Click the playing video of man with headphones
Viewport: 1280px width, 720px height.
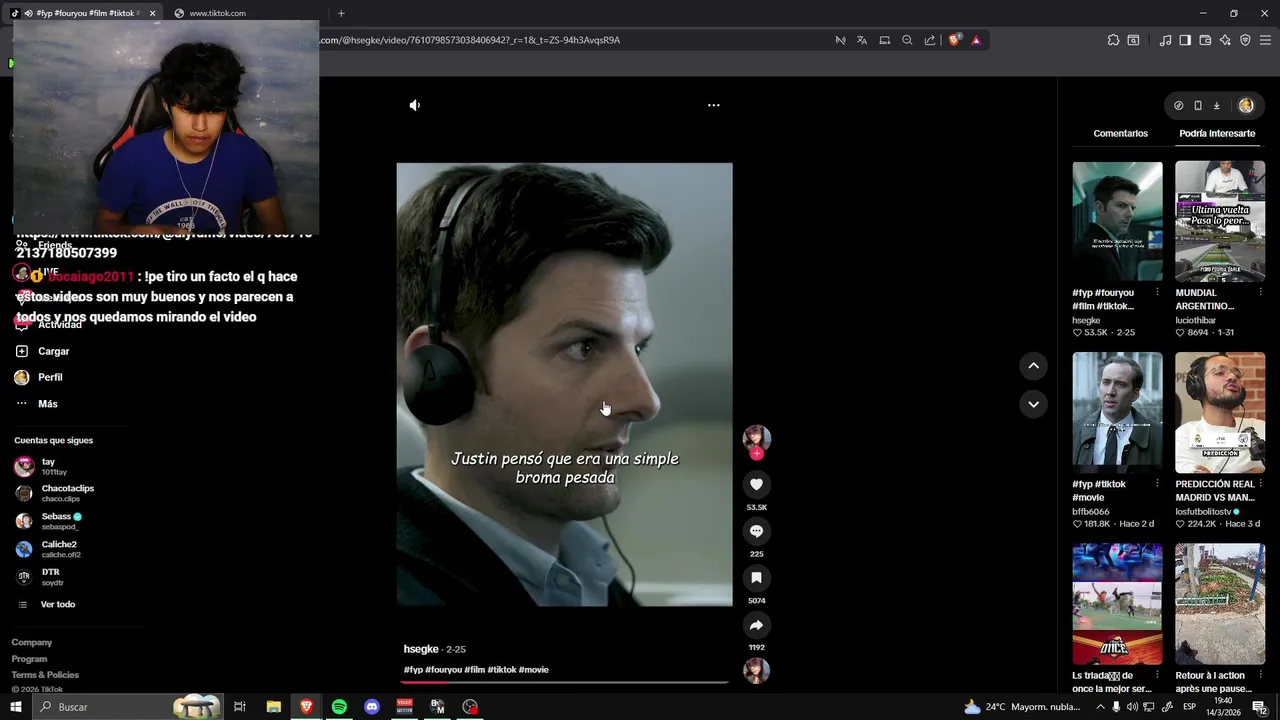pyautogui.click(x=564, y=384)
